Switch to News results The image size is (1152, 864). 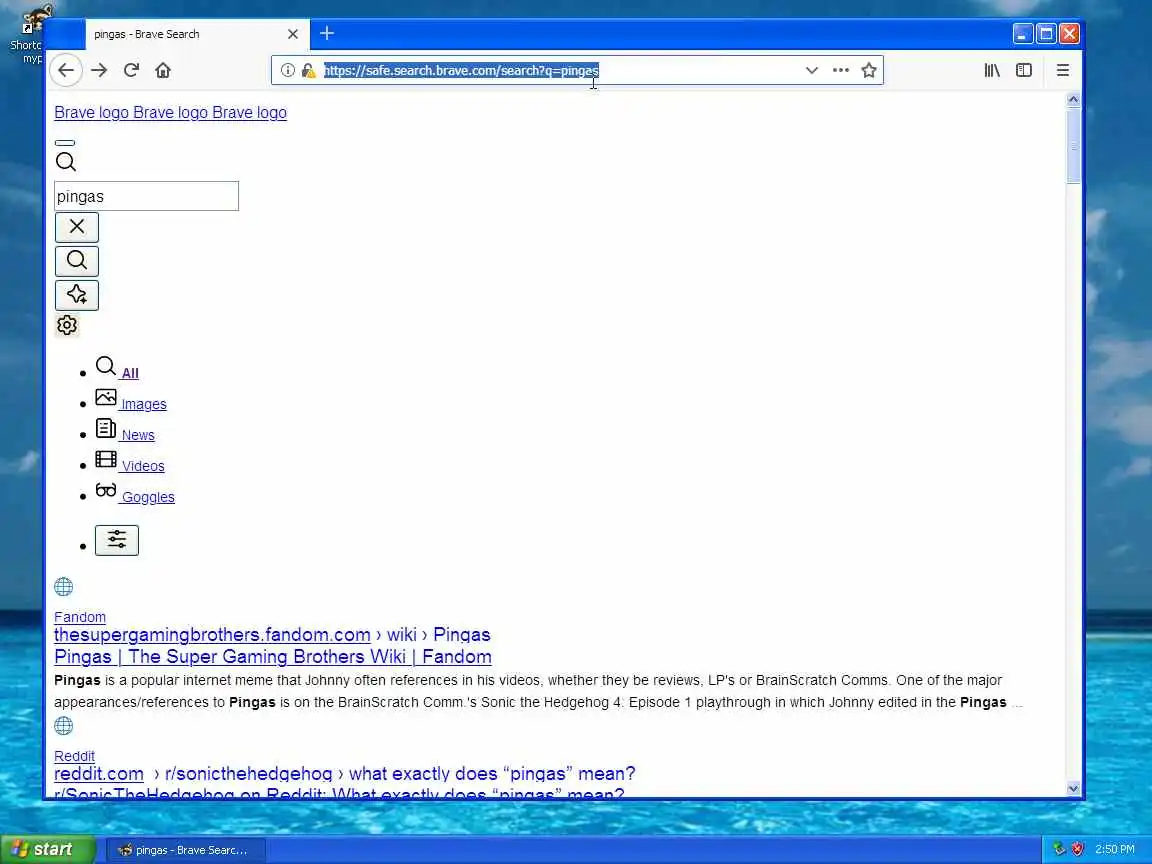[138, 435]
